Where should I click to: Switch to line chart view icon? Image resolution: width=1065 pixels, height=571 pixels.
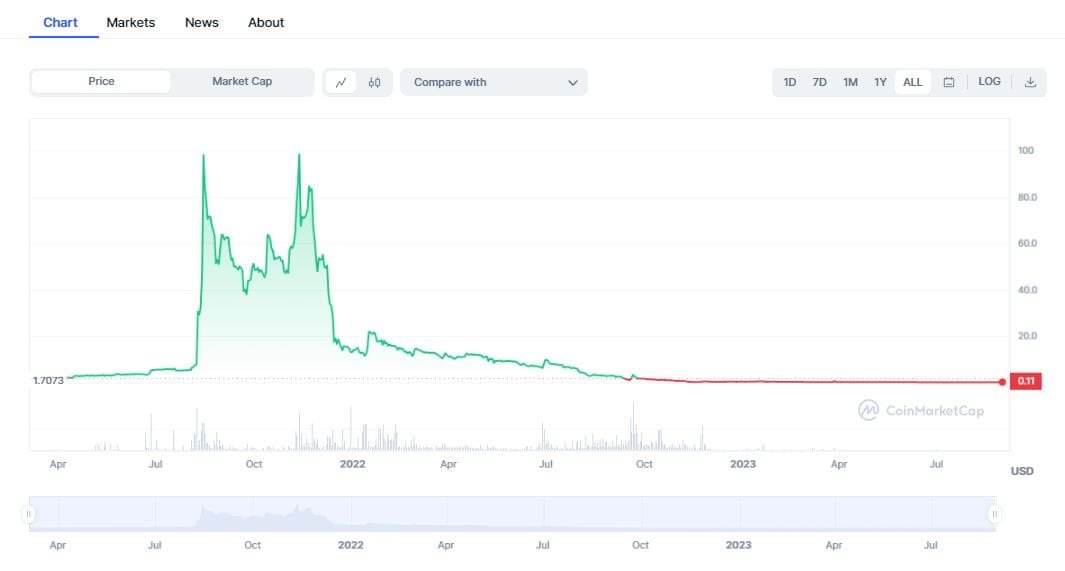(341, 82)
